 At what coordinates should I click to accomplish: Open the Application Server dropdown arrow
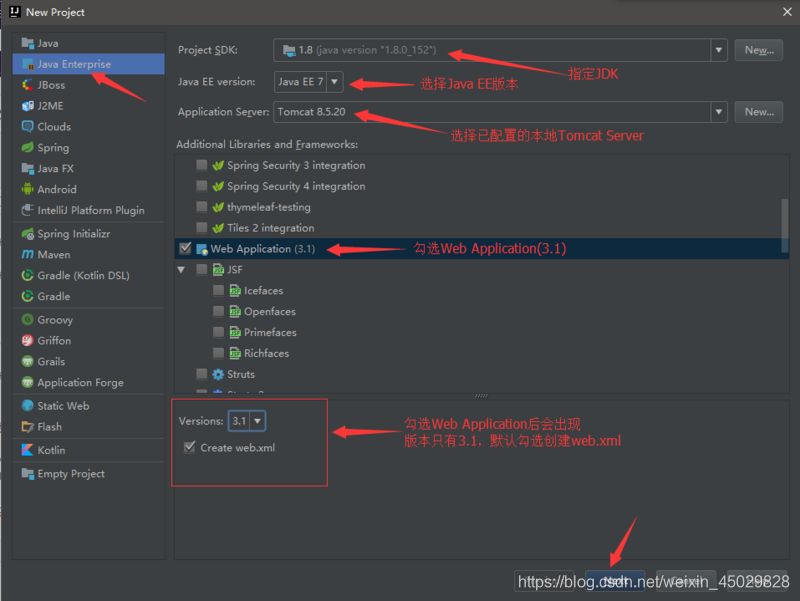[719, 112]
